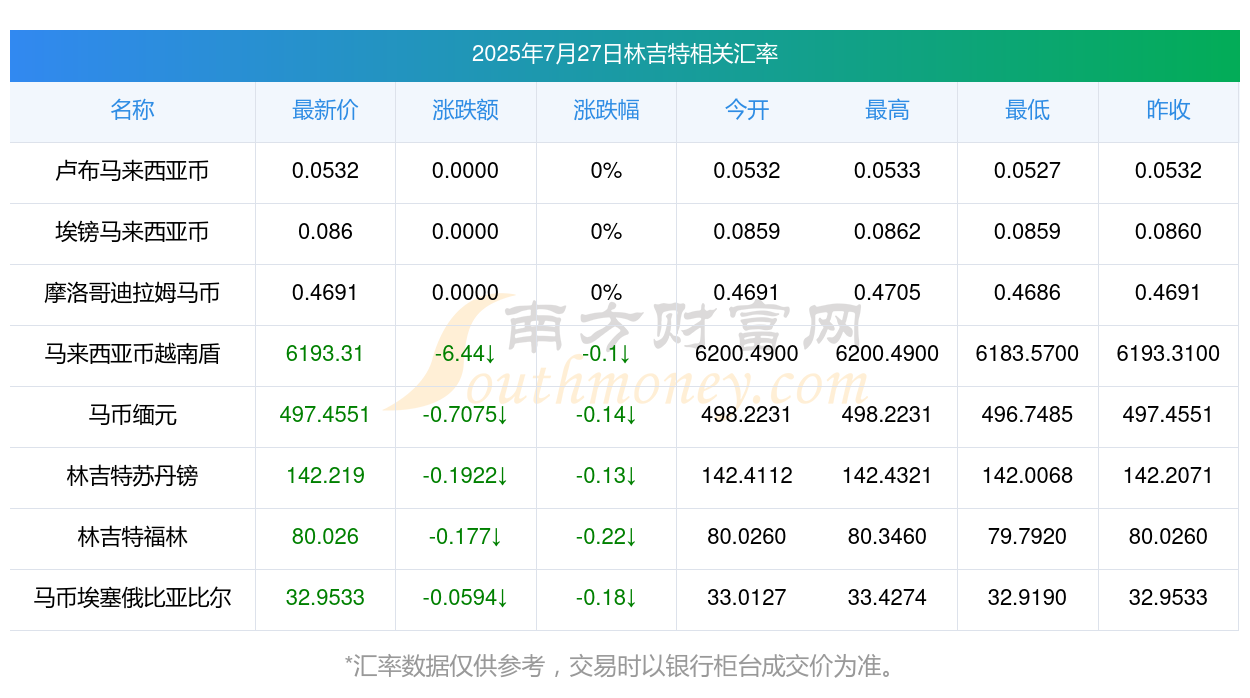Click low value 6183.5700
The image size is (1250, 698).
[x=1027, y=354]
